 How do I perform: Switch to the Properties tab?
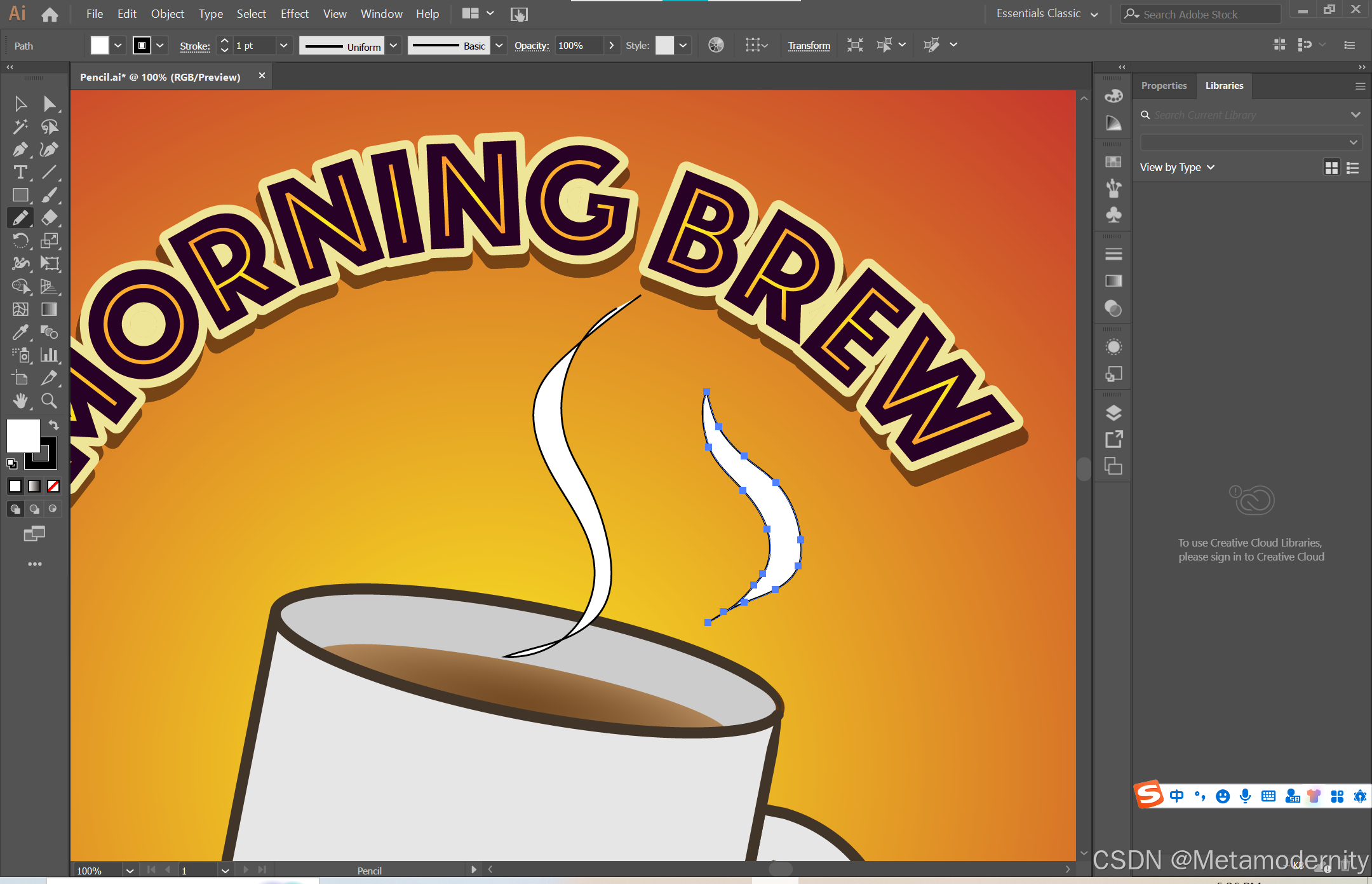(1163, 86)
